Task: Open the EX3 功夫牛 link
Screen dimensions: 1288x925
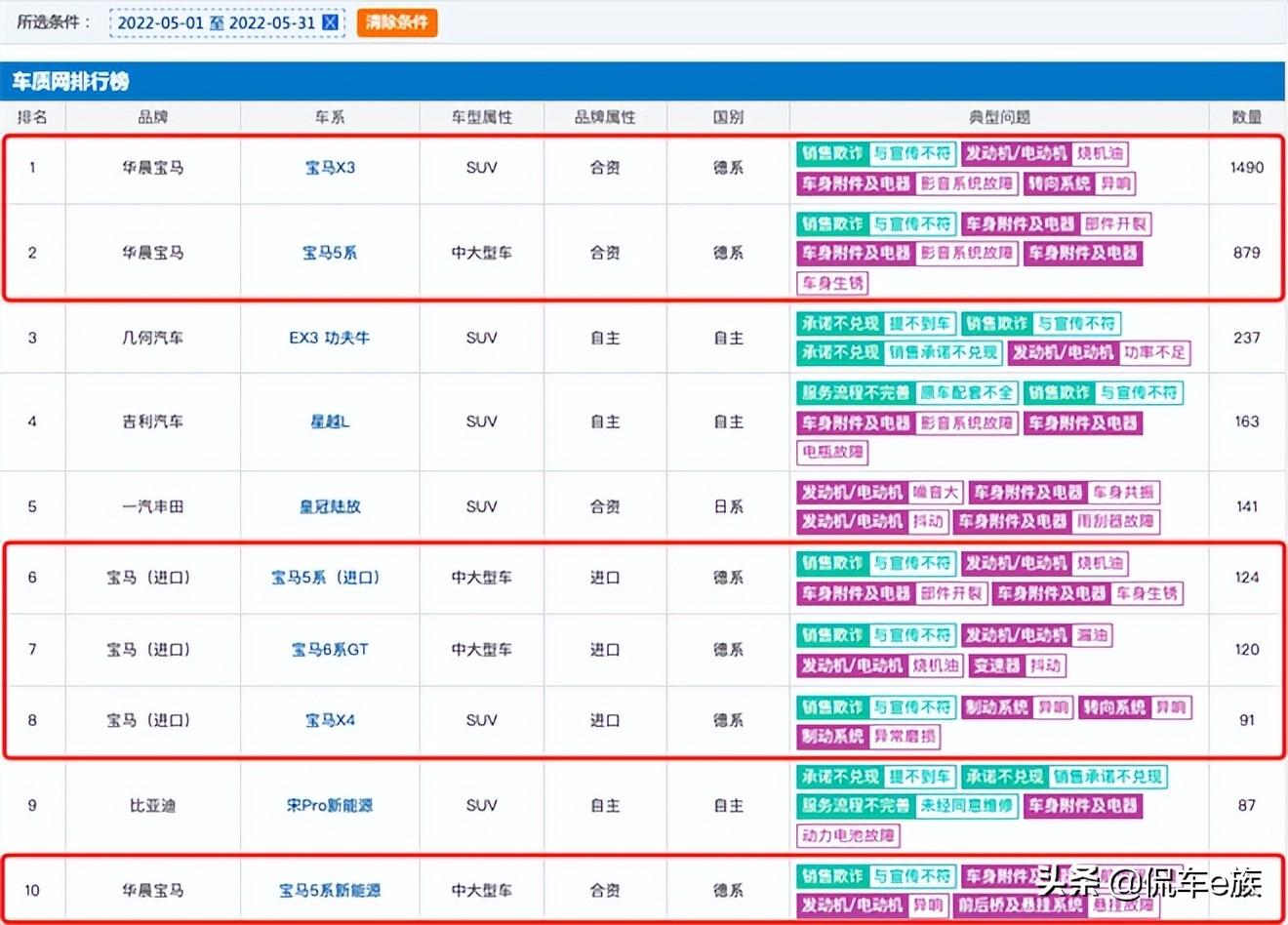Action: point(330,338)
